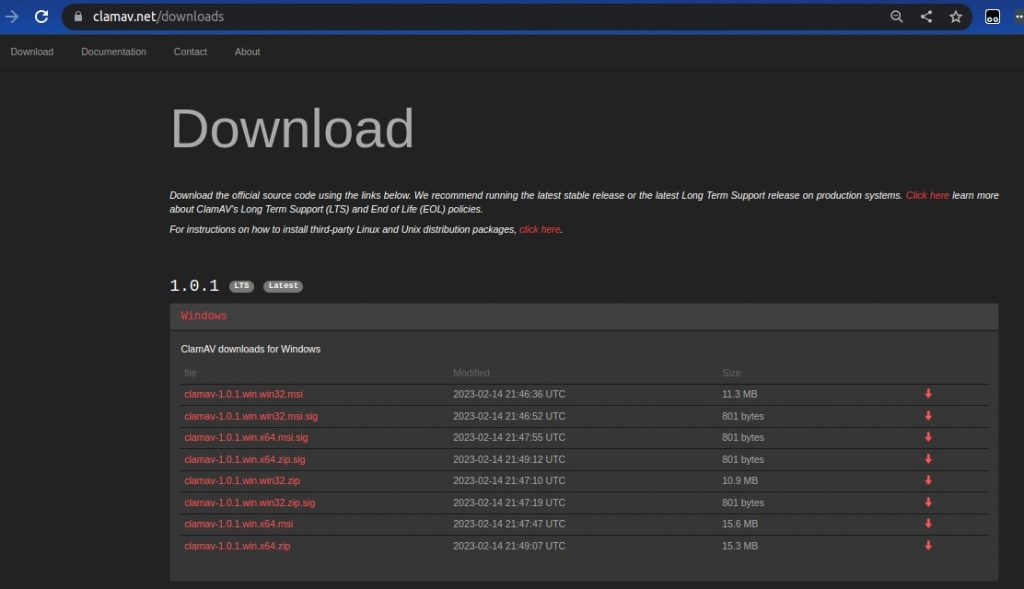
Task: Open the Documentation menu item
Action: point(113,51)
